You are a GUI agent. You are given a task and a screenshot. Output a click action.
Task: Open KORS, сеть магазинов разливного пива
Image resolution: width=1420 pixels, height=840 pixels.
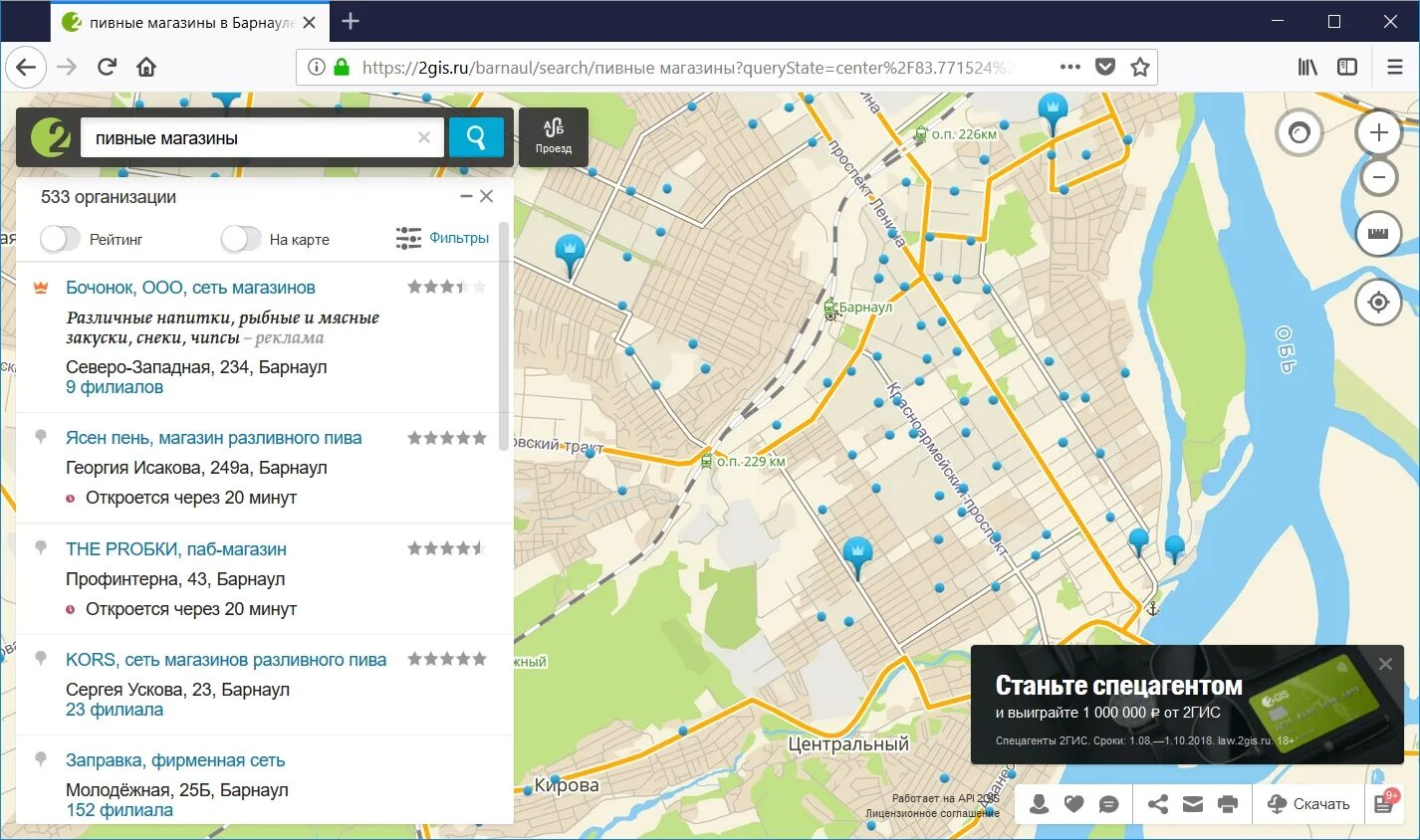pos(226,660)
